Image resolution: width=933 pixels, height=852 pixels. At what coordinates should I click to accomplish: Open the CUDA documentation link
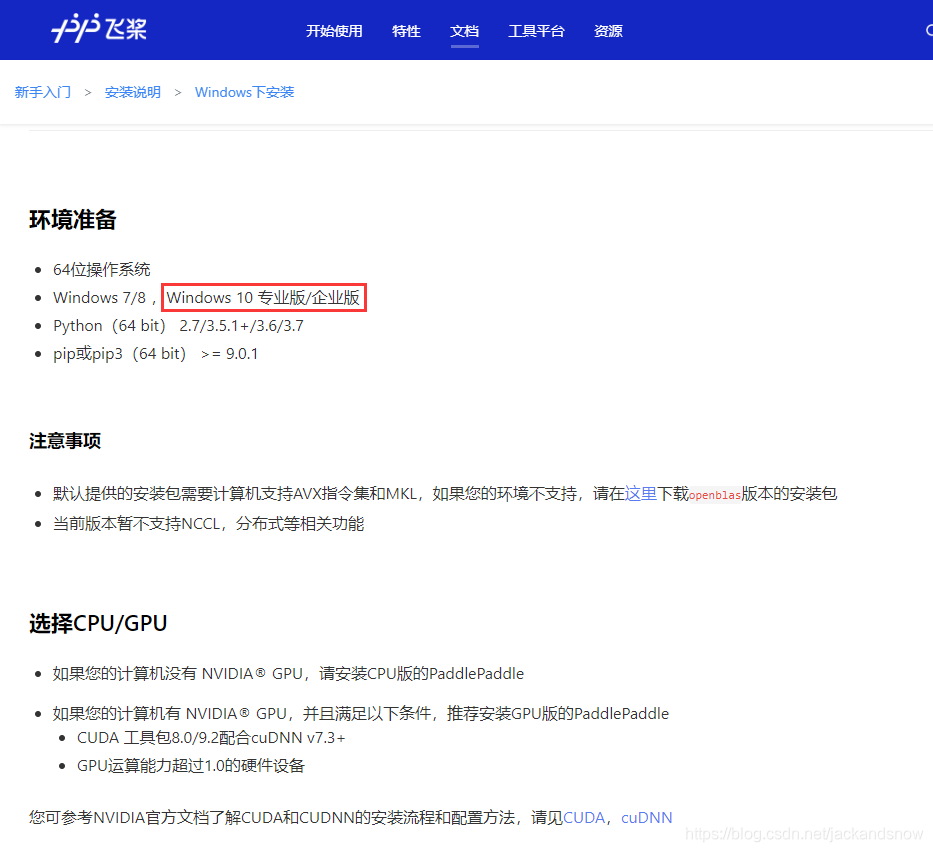[x=584, y=817]
